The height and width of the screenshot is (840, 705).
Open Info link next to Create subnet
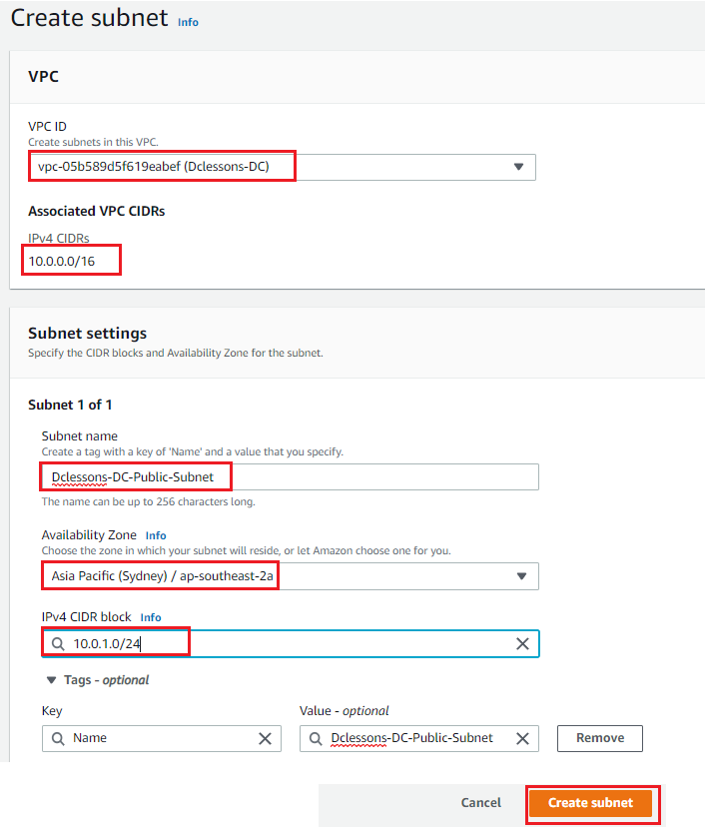[188, 22]
